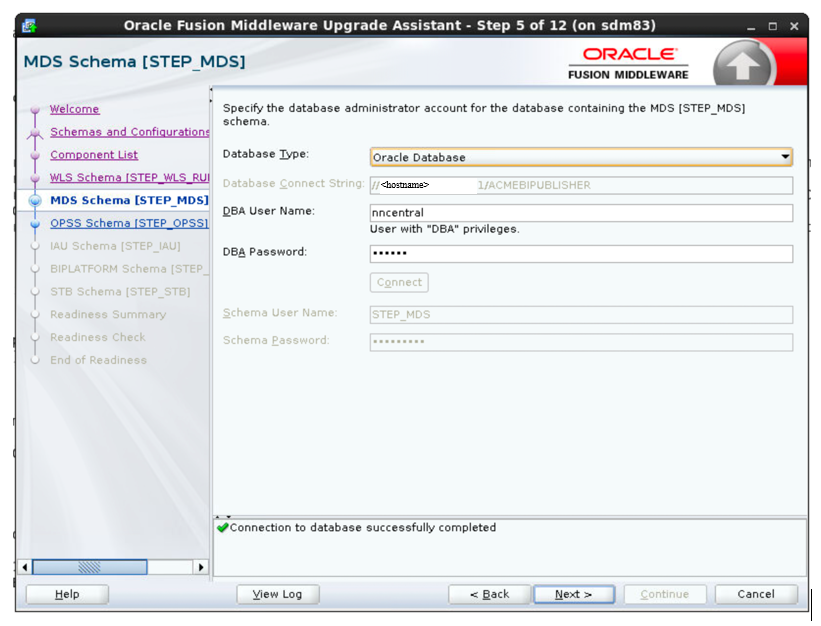Click the Database Connect String field

click(581, 185)
